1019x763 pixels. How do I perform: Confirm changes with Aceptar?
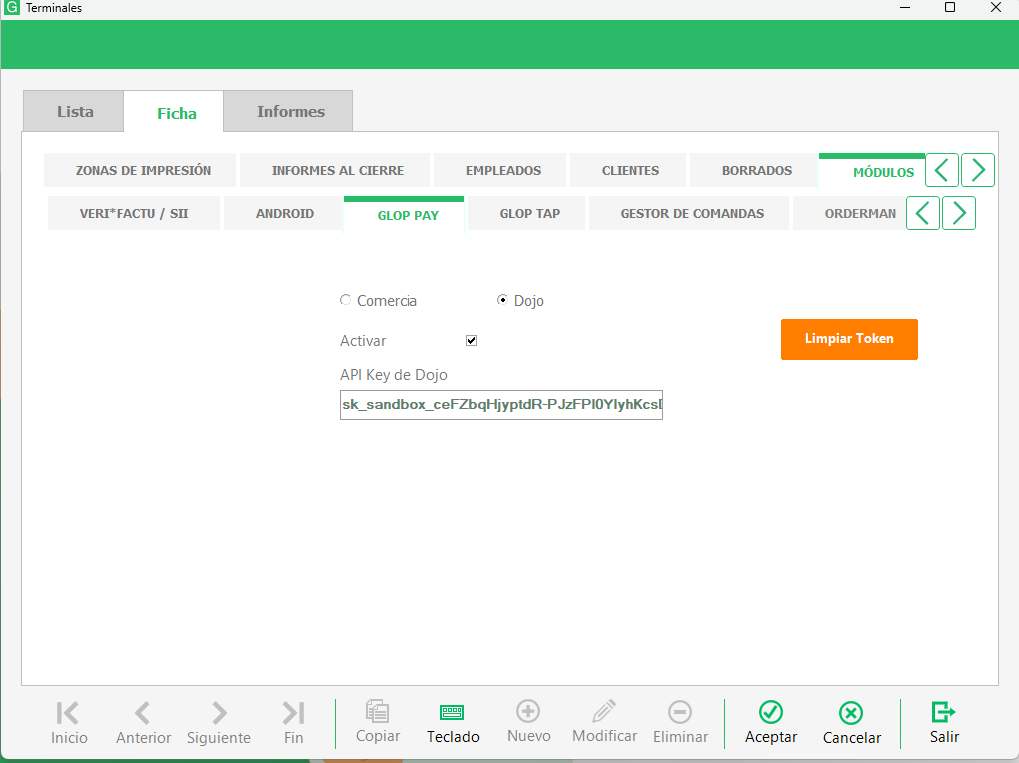pos(771,723)
